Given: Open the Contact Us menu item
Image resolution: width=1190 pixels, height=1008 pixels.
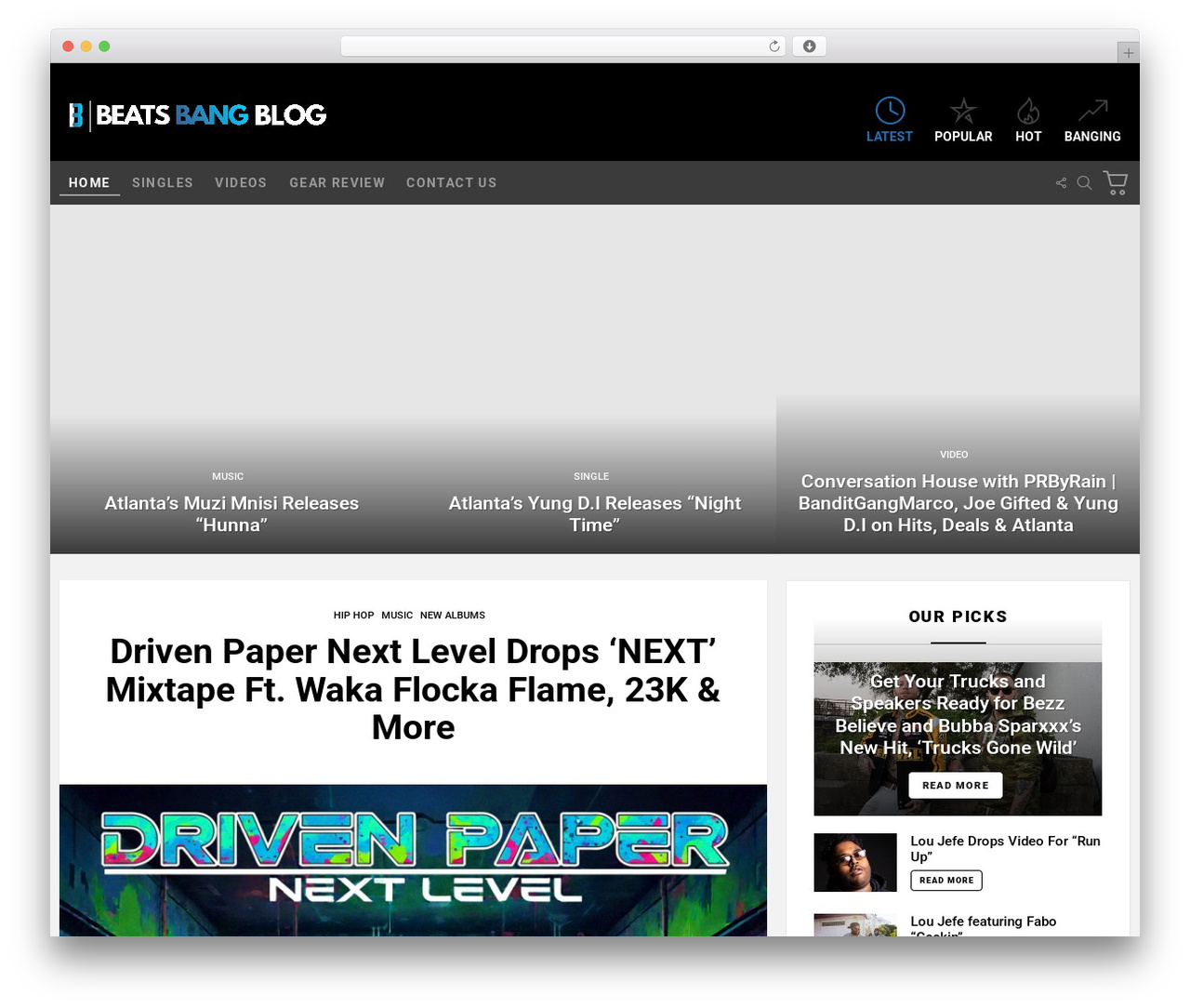Looking at the screenshot, I should tap(451, 183).
